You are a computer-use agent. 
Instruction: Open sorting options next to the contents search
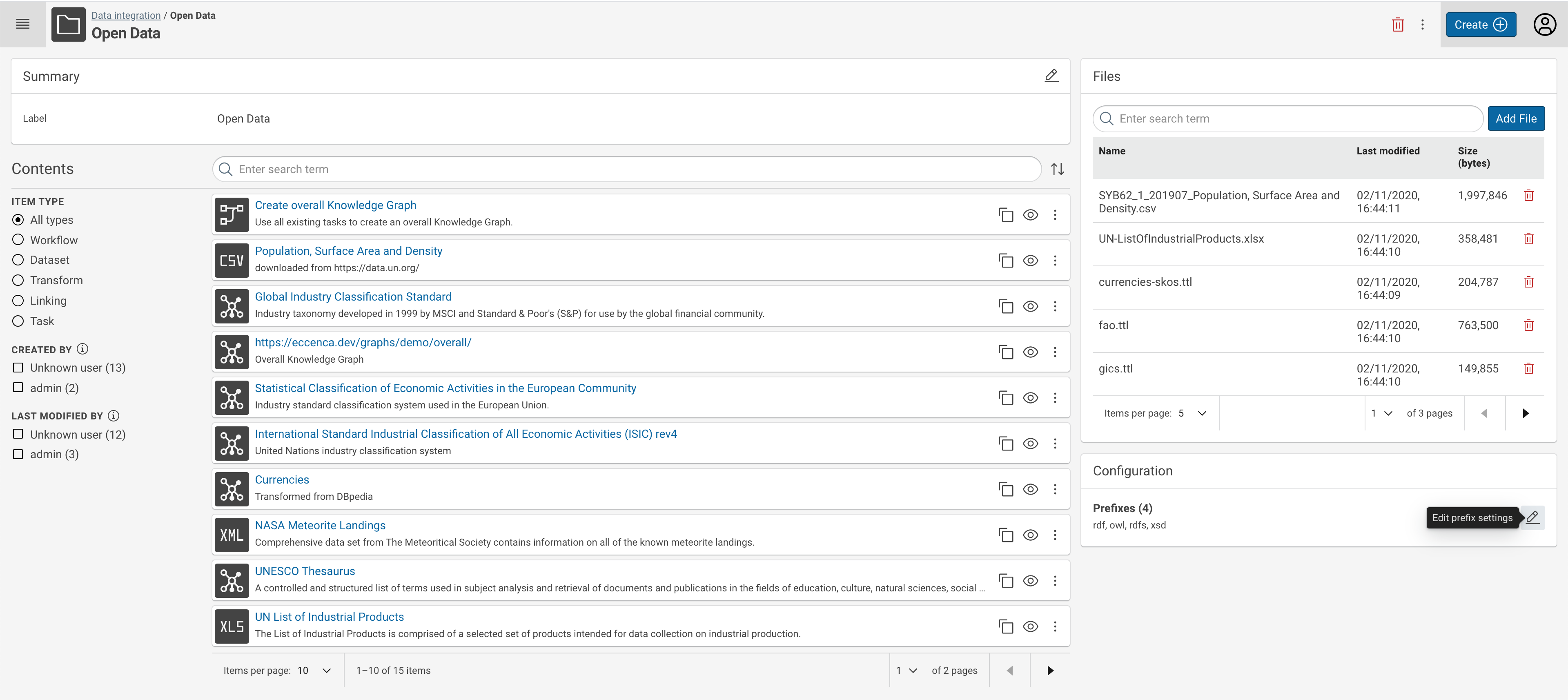click(x=1057, y=169)
